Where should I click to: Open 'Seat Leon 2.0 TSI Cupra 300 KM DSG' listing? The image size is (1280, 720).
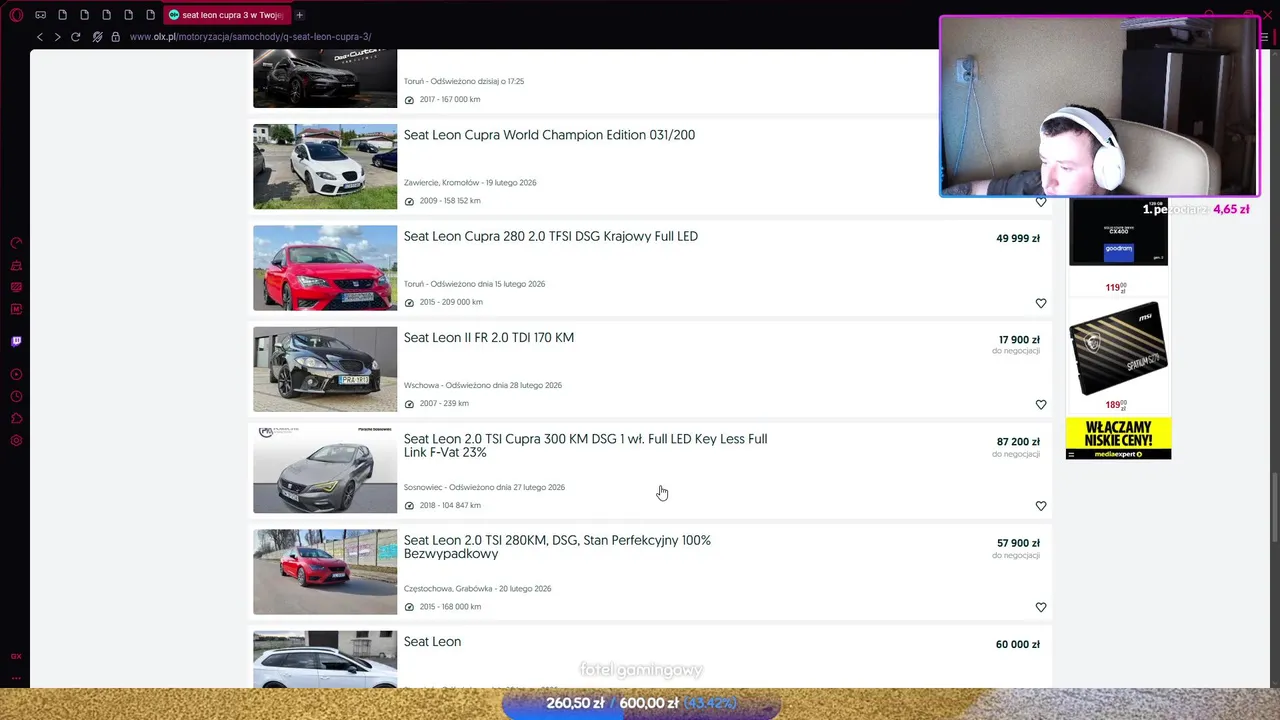tap(585, 445)
